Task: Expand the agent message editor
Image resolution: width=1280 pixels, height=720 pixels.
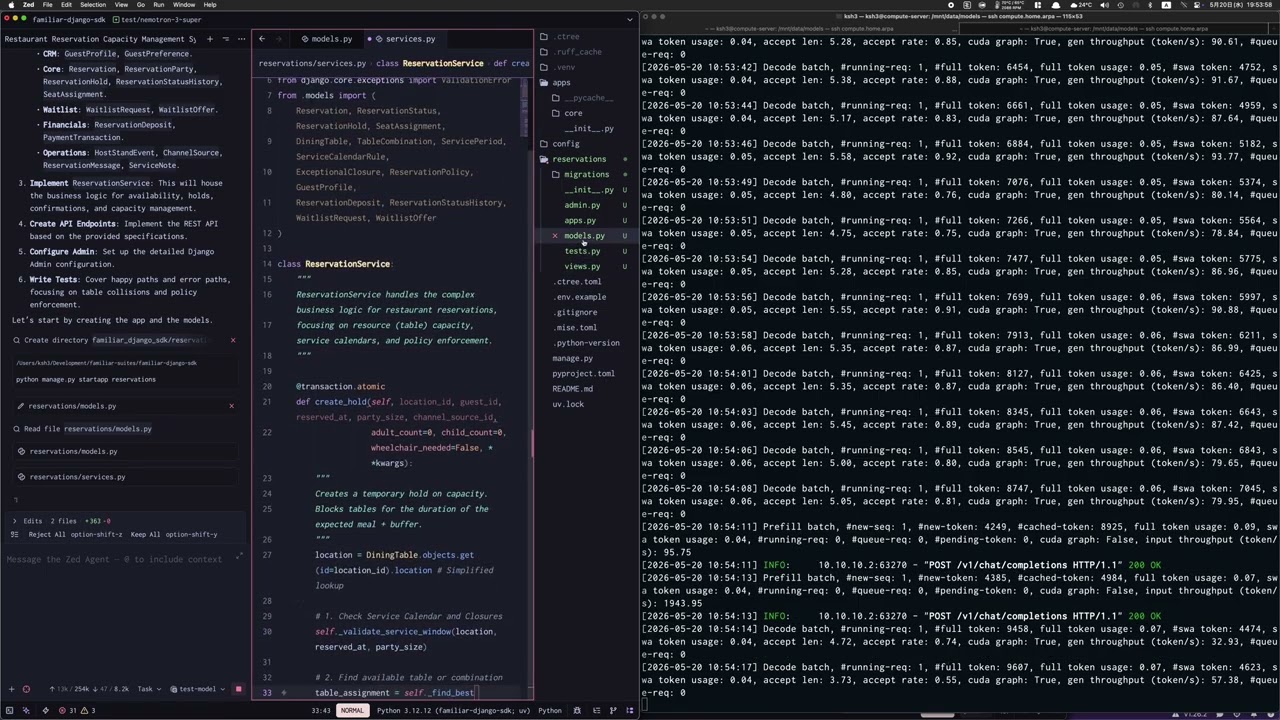Action: [x=239, y=556]
